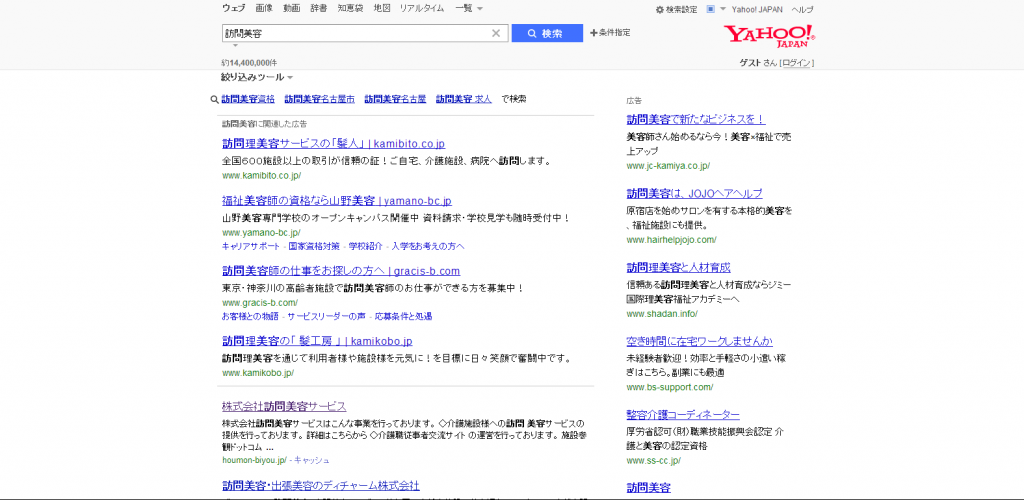Open the ヘルプ help link

803,10
